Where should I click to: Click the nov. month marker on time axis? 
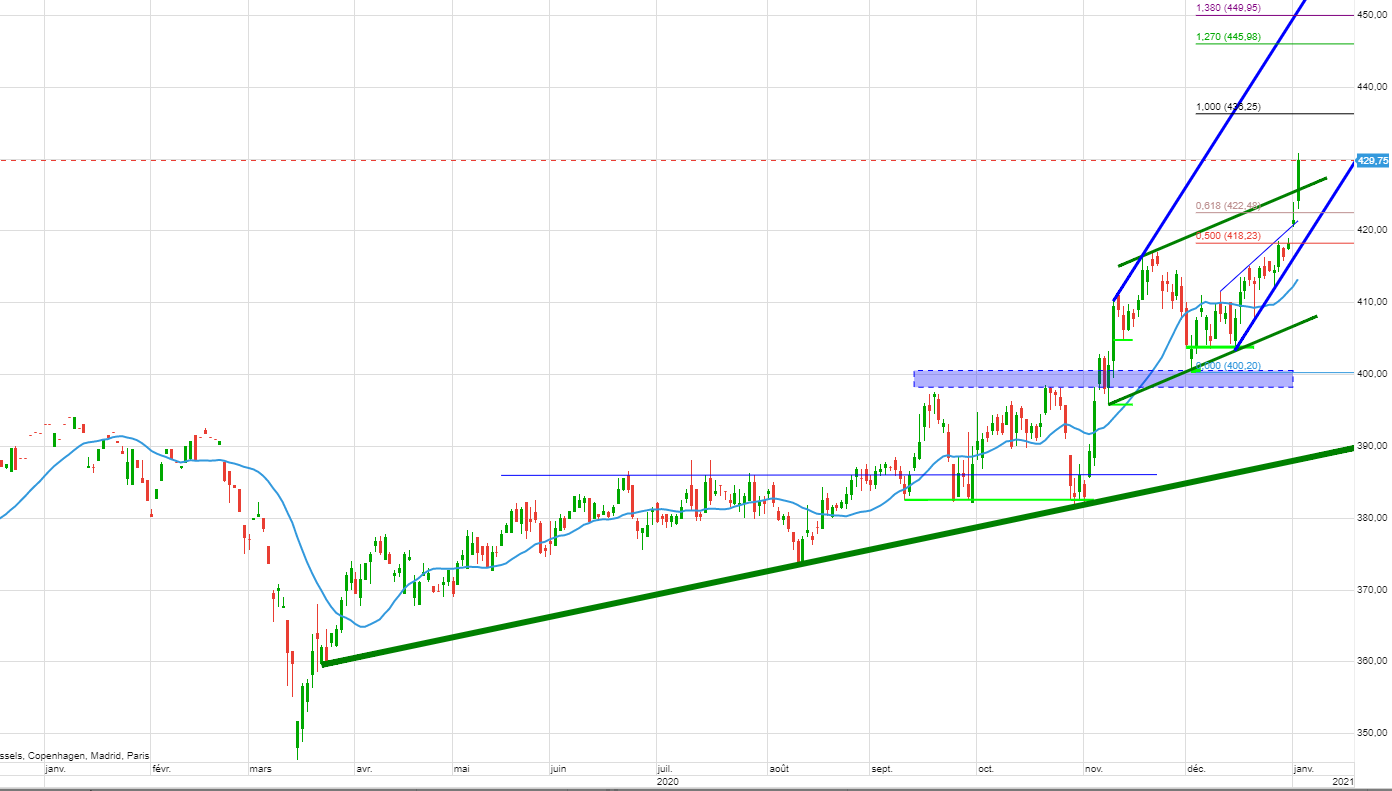tap(1092, 769)
